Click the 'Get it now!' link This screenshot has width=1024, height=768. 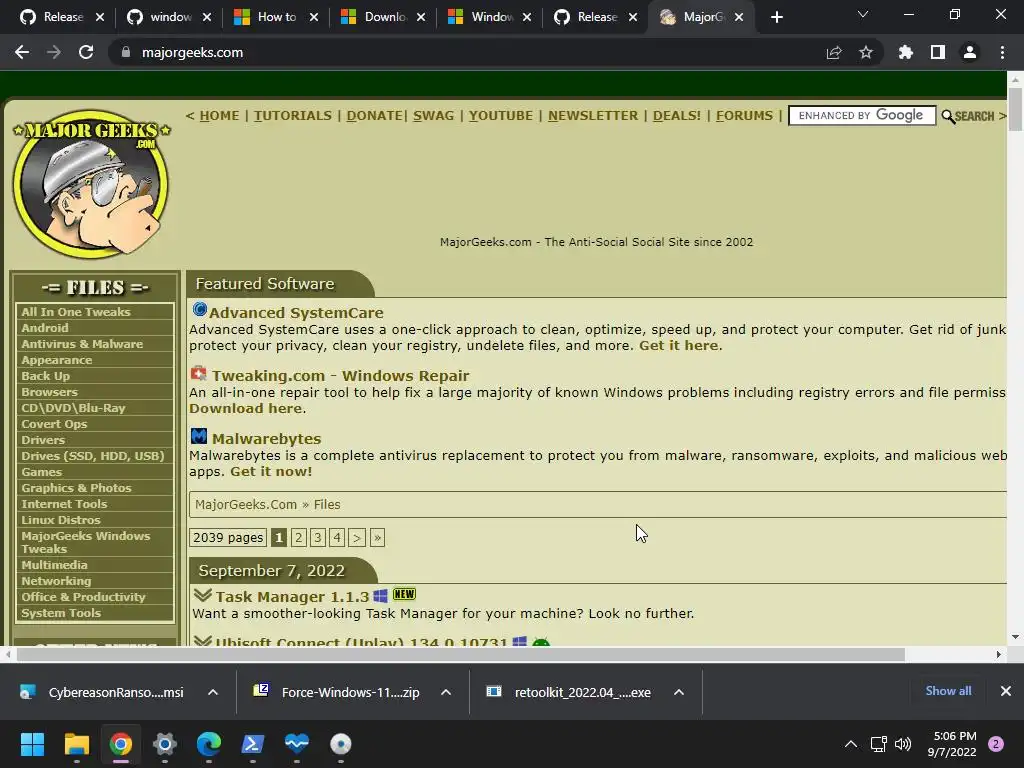271,472
